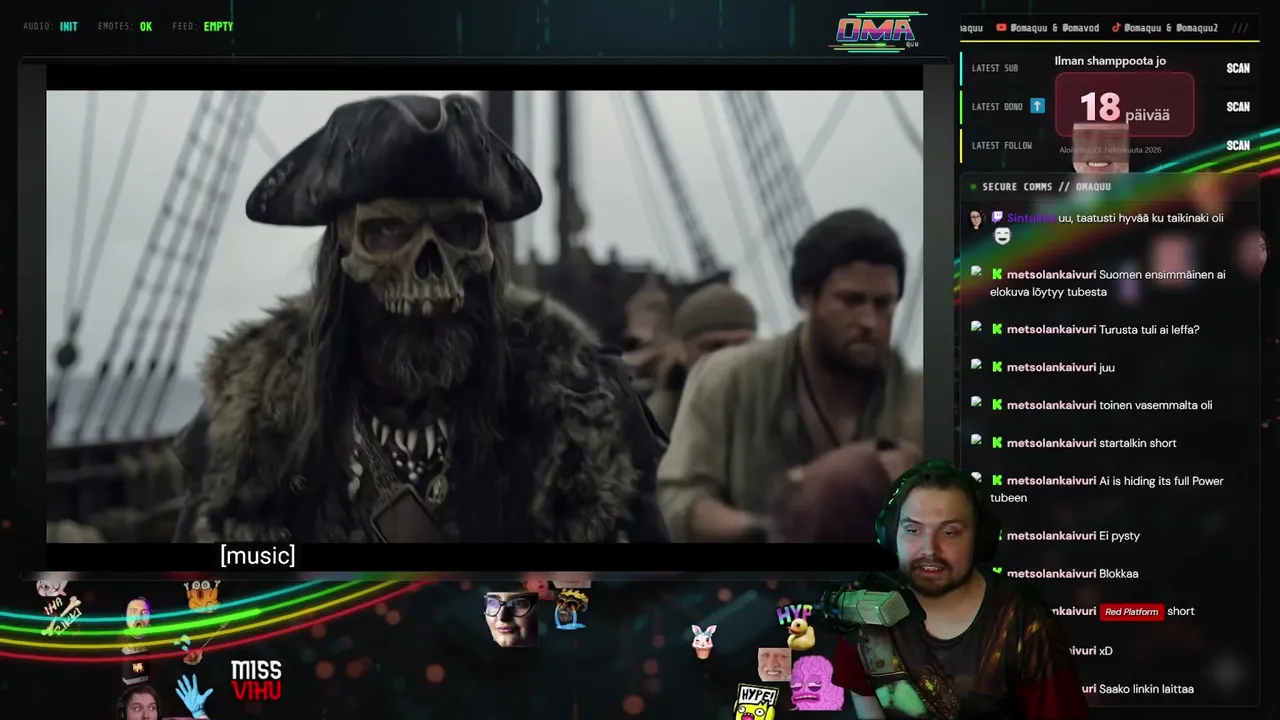The width and height of the screenshot is (1280, 720).
Task: Click 'Suomen ensimmäinen ai elokuva' chat message
Action: (x=1108, y=283)
